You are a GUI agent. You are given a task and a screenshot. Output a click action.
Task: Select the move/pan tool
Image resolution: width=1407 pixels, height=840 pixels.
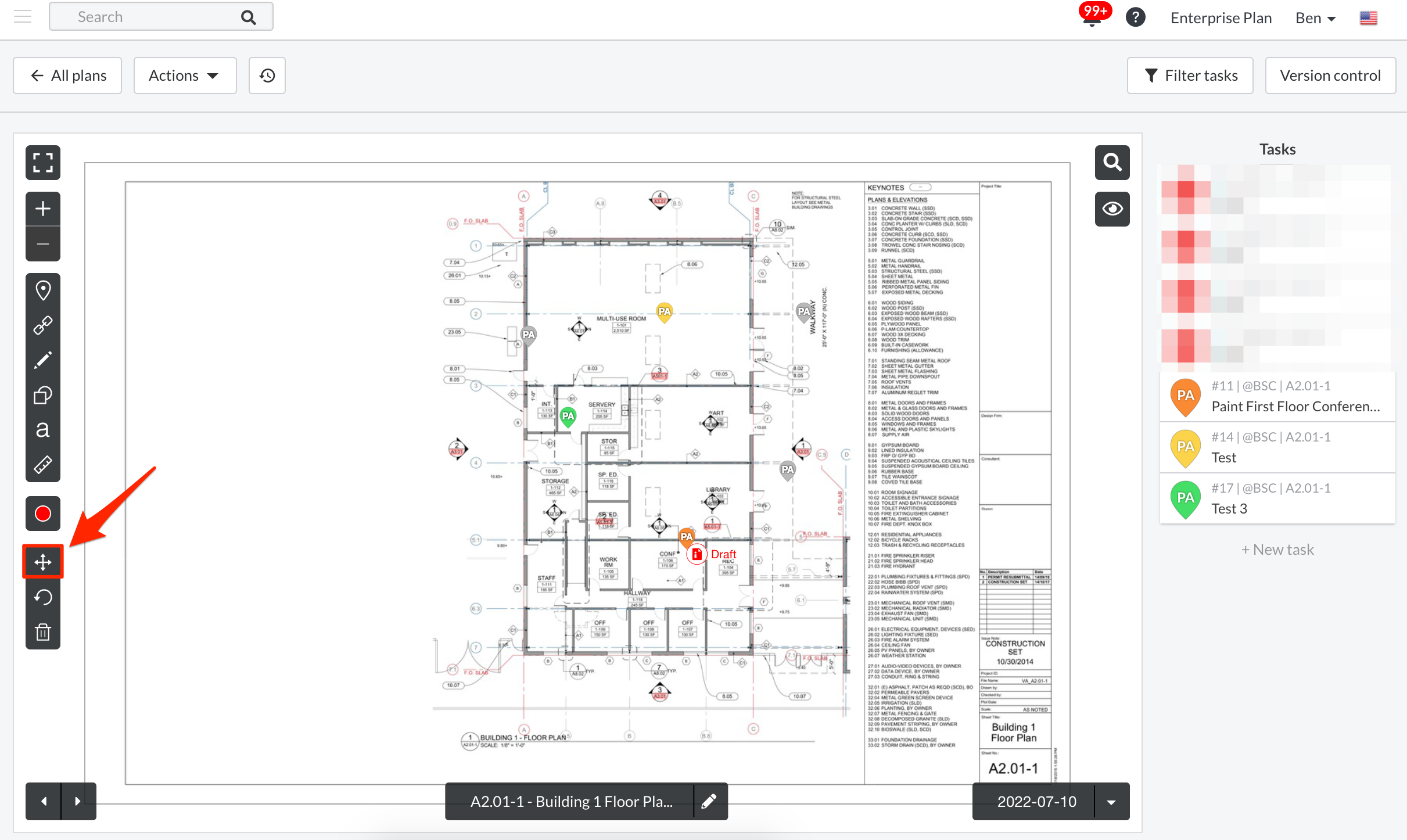[44, 561]
